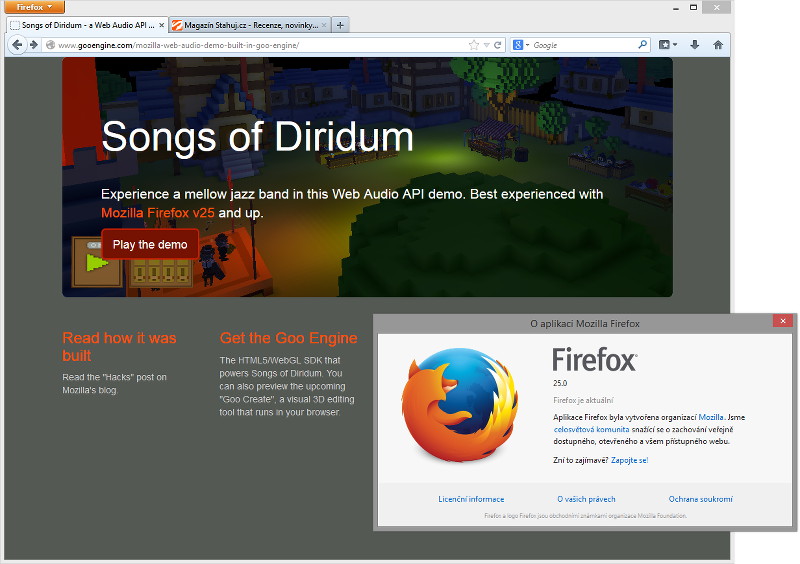Reload the current page
The width and height of the screenshot is (800, 564).
coord(497,45)
